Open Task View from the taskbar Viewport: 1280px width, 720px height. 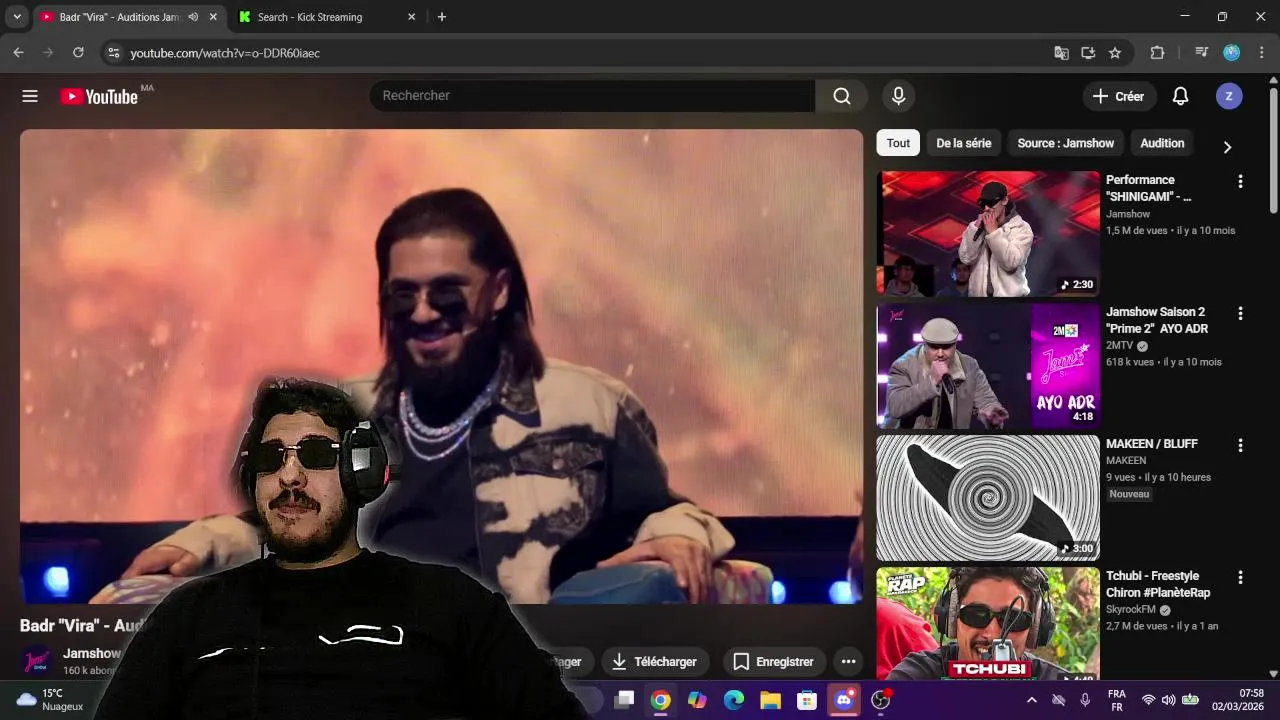click(x=624, y=700)
